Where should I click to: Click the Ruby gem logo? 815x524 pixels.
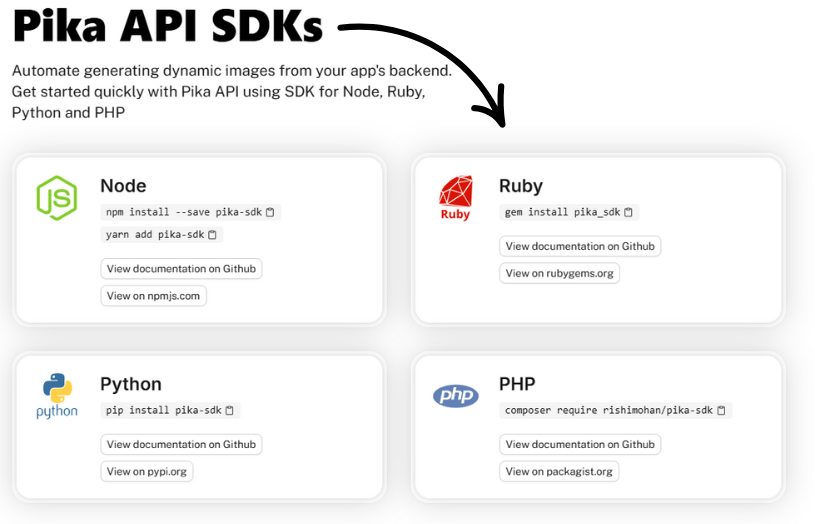(455, 198)
